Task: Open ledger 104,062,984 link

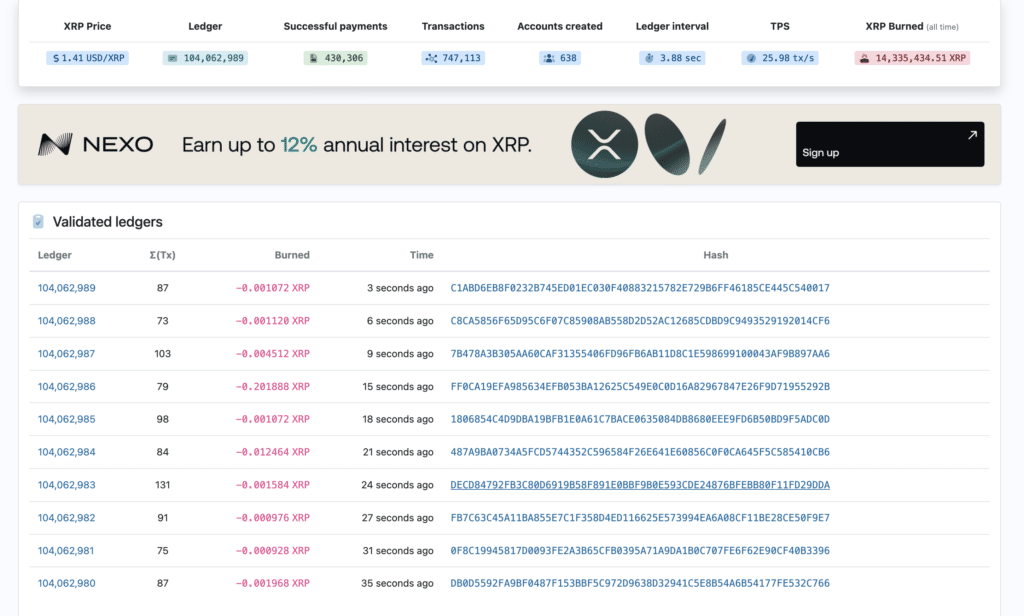Action: 67,452
